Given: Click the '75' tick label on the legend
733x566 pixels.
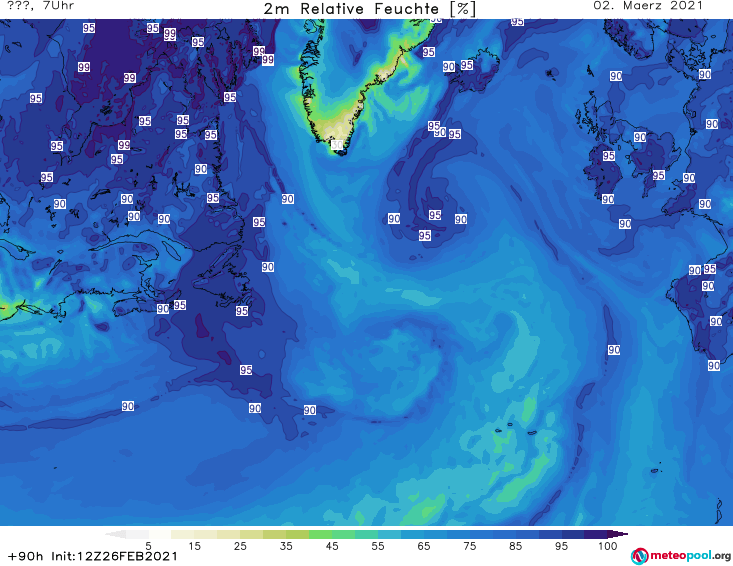Looking at the screenshot, I should (469, 546).
